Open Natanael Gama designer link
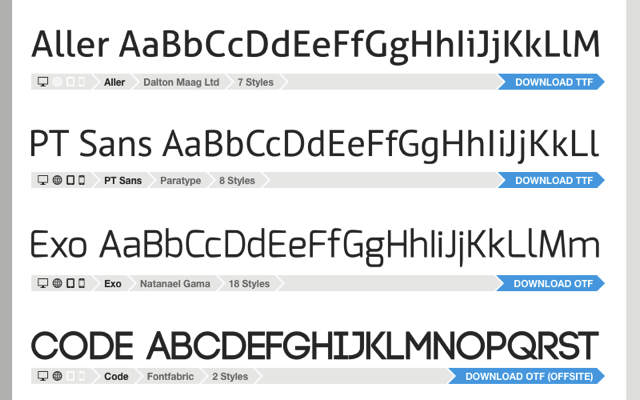640x400 pixels. point(175,284)
